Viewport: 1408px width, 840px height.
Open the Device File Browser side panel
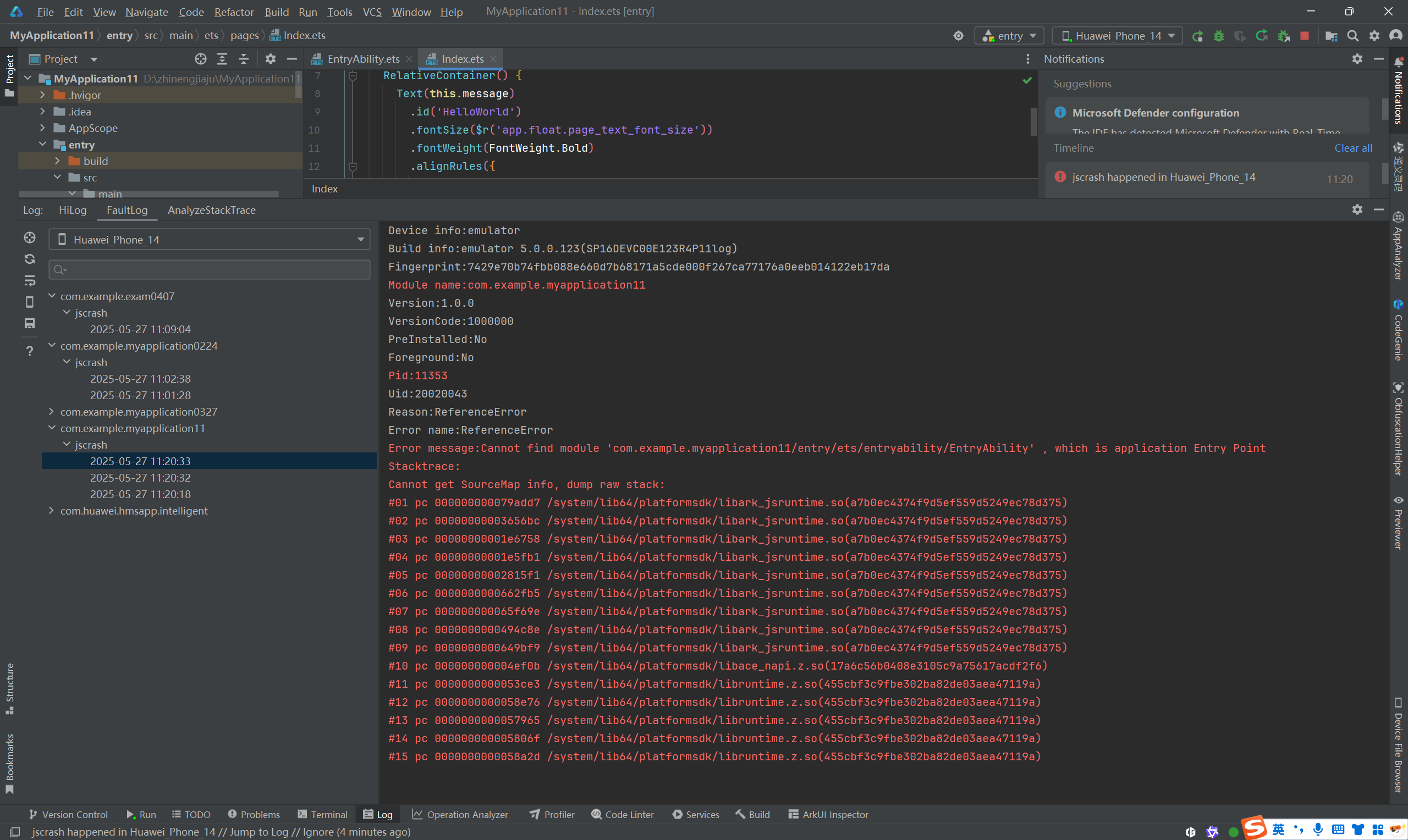(x=1399, y=745)
